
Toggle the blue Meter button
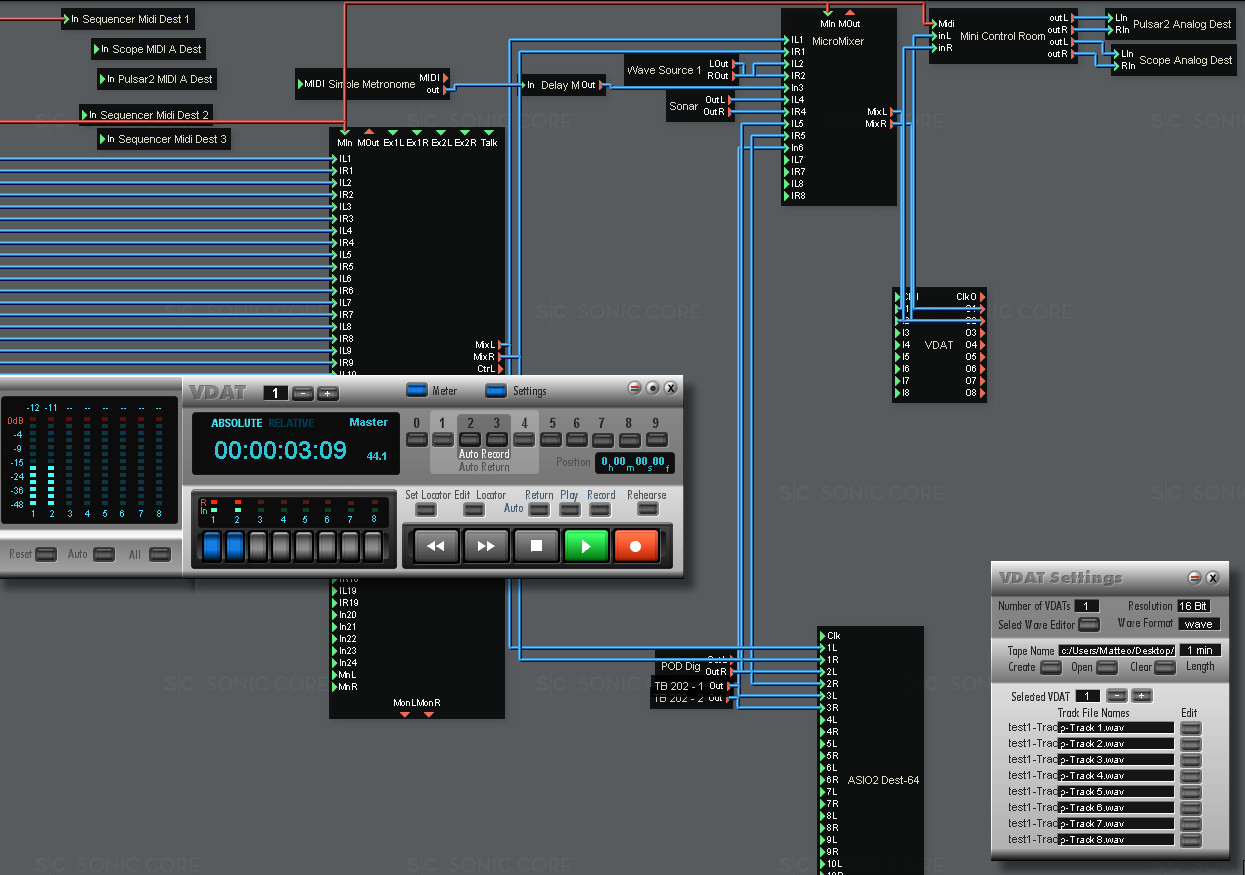417,390
